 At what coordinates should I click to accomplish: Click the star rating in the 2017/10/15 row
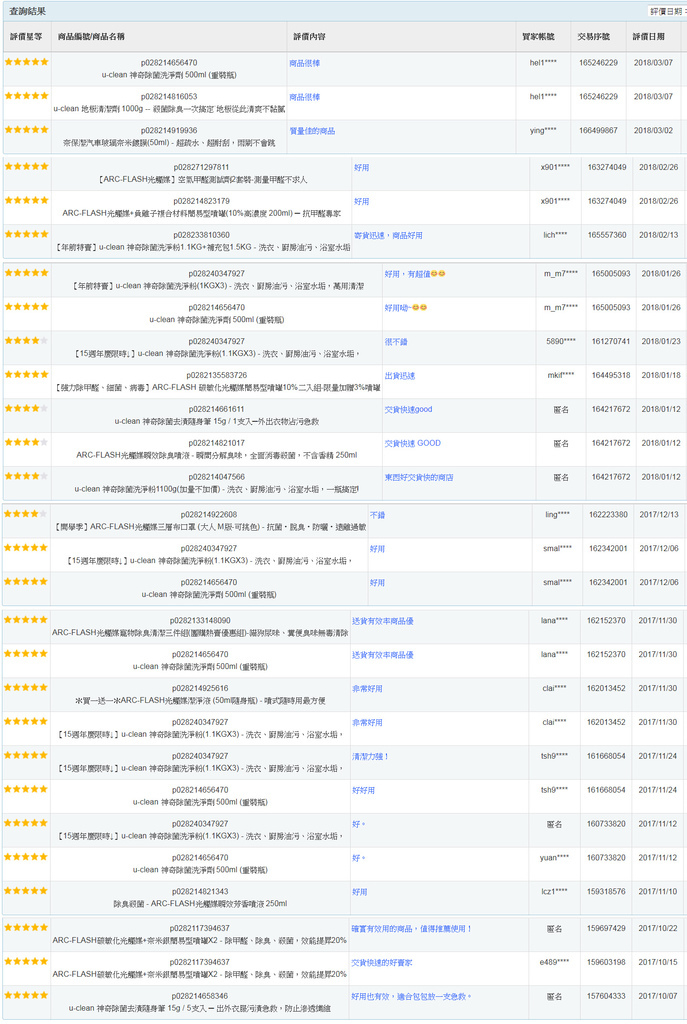click(x=25, y=961)
